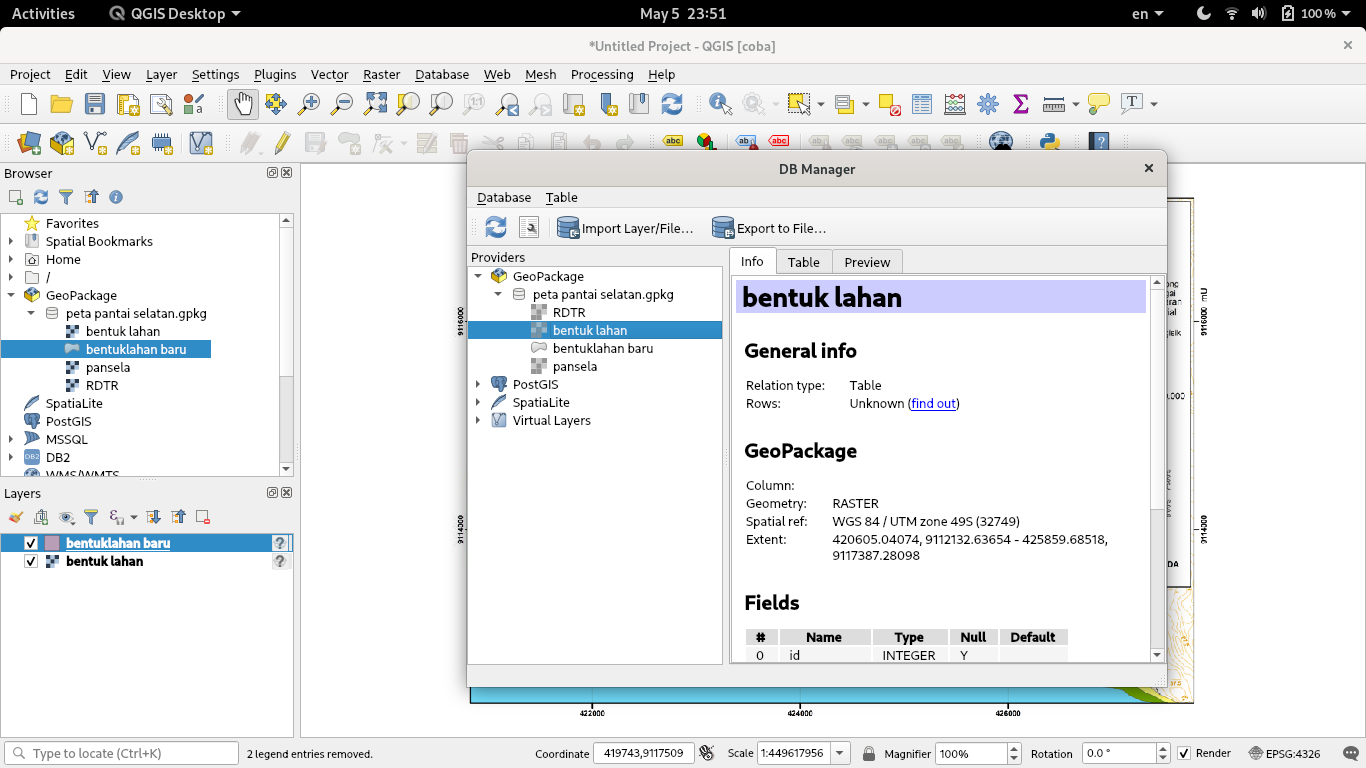1366x768 pixels.
Task: Click the filter icon in Browser panel
Action: [x=66, y=197]
